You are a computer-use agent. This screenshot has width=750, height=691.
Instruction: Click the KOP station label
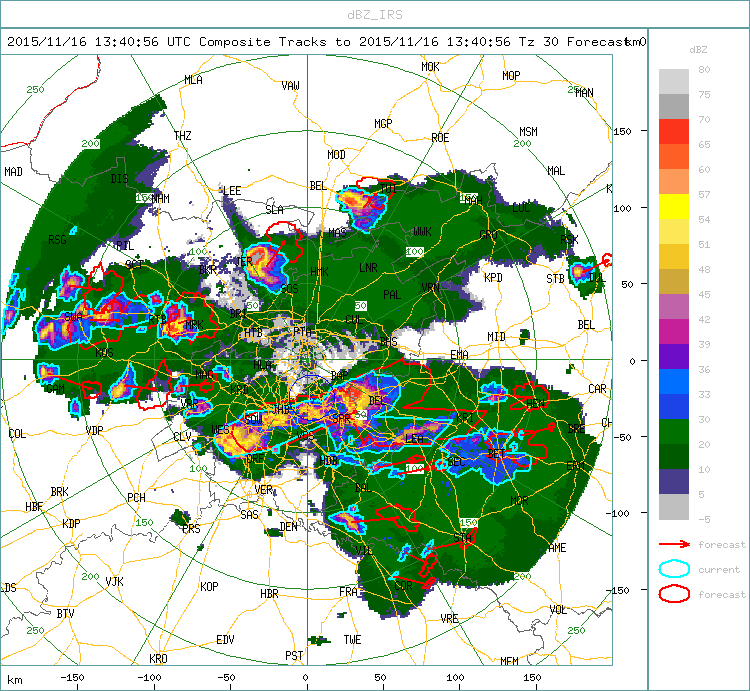click(x=209, y=587)
